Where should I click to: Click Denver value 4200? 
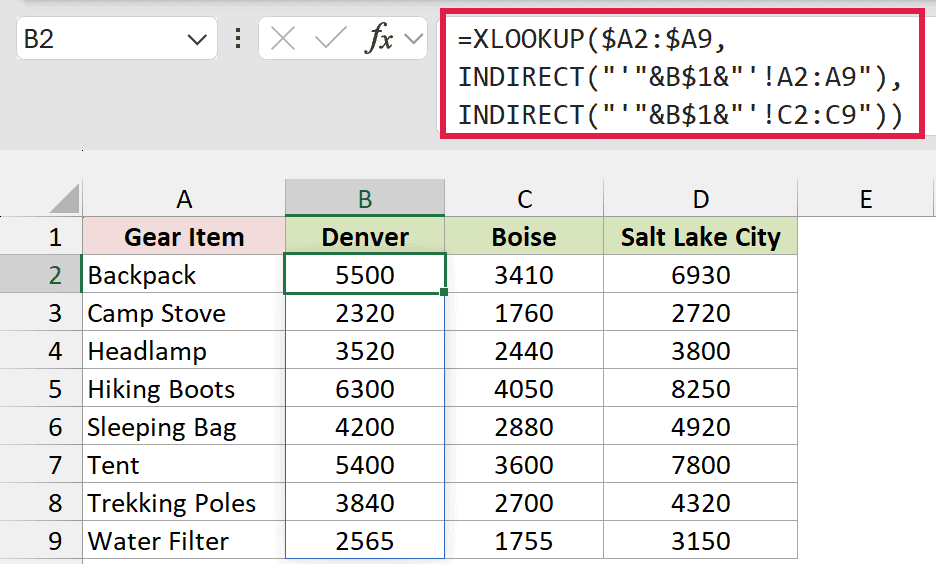tap(365, 427)
